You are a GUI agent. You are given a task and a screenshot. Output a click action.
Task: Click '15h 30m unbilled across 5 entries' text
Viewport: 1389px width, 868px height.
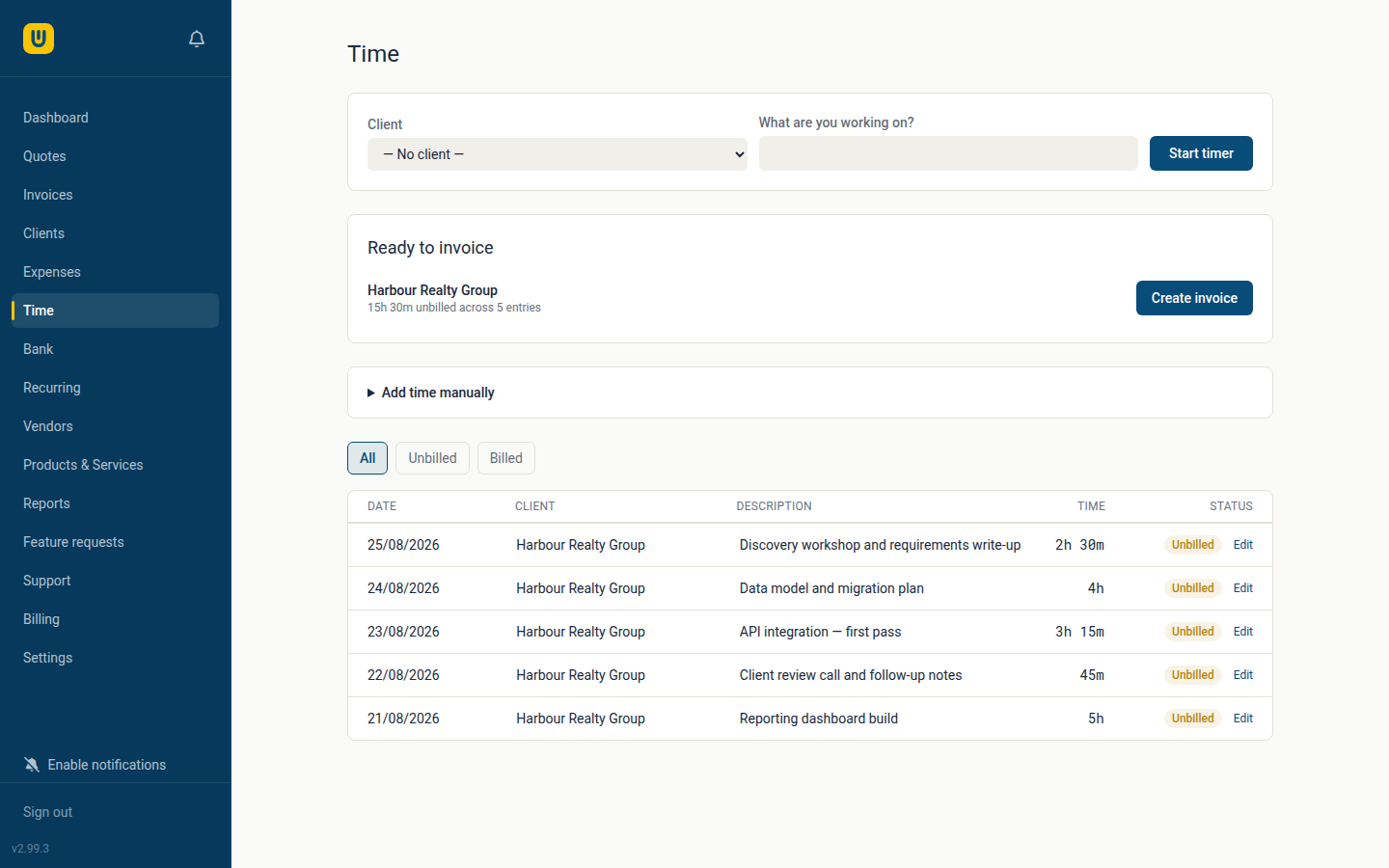[x=454, y=308]
